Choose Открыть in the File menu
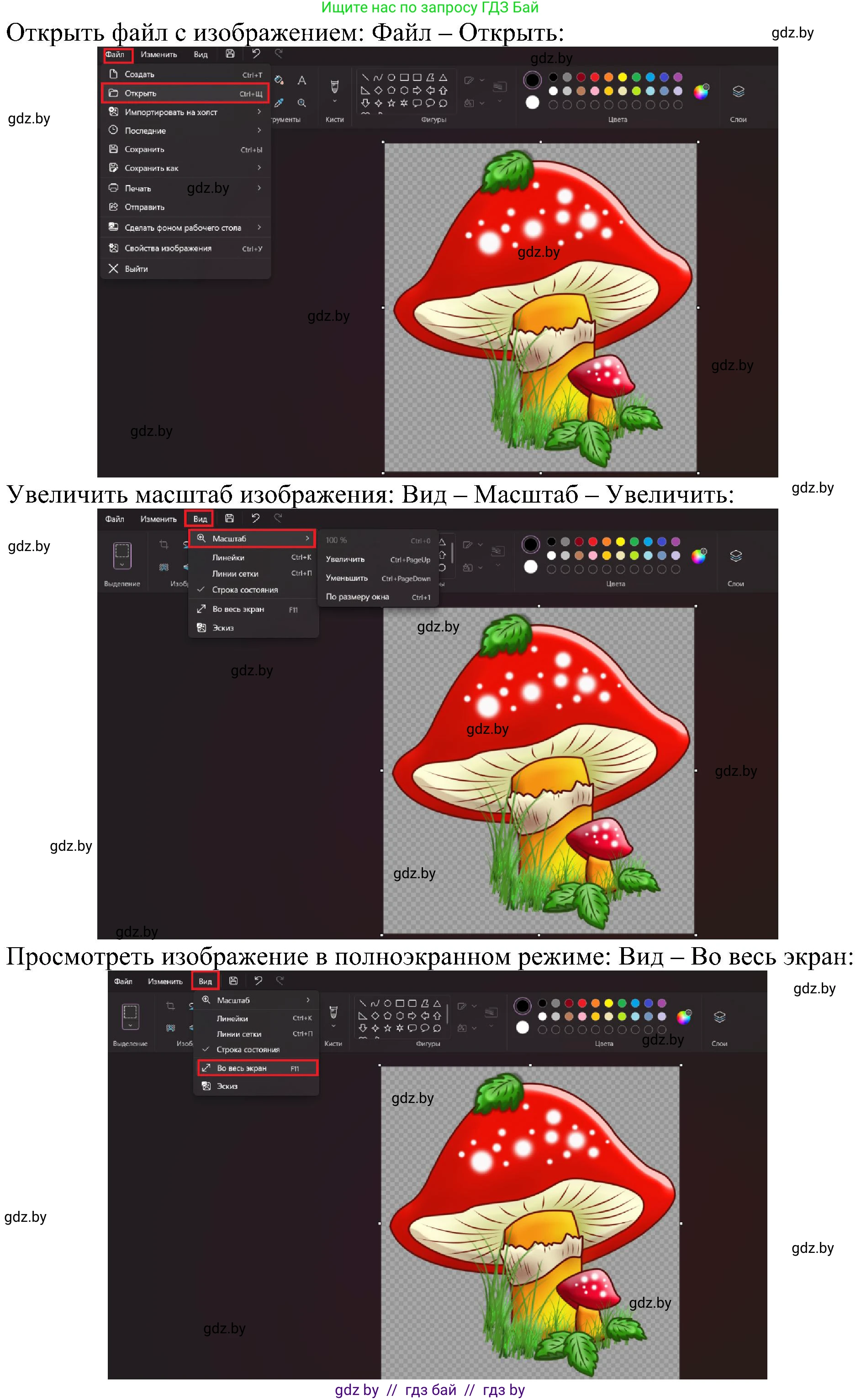 (140, 93)
